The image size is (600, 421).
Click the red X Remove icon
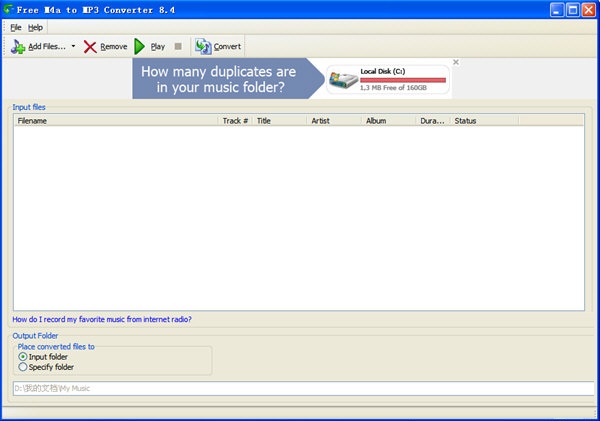(x=90, y=47)
